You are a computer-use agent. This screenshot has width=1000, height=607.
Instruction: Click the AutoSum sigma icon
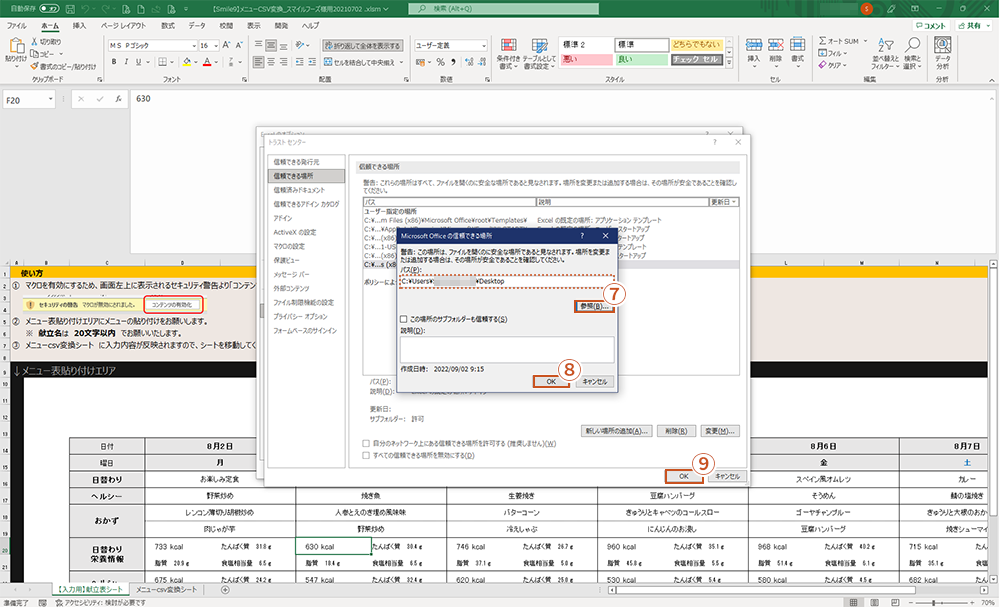pyautogui.click(x=823, y=41)
